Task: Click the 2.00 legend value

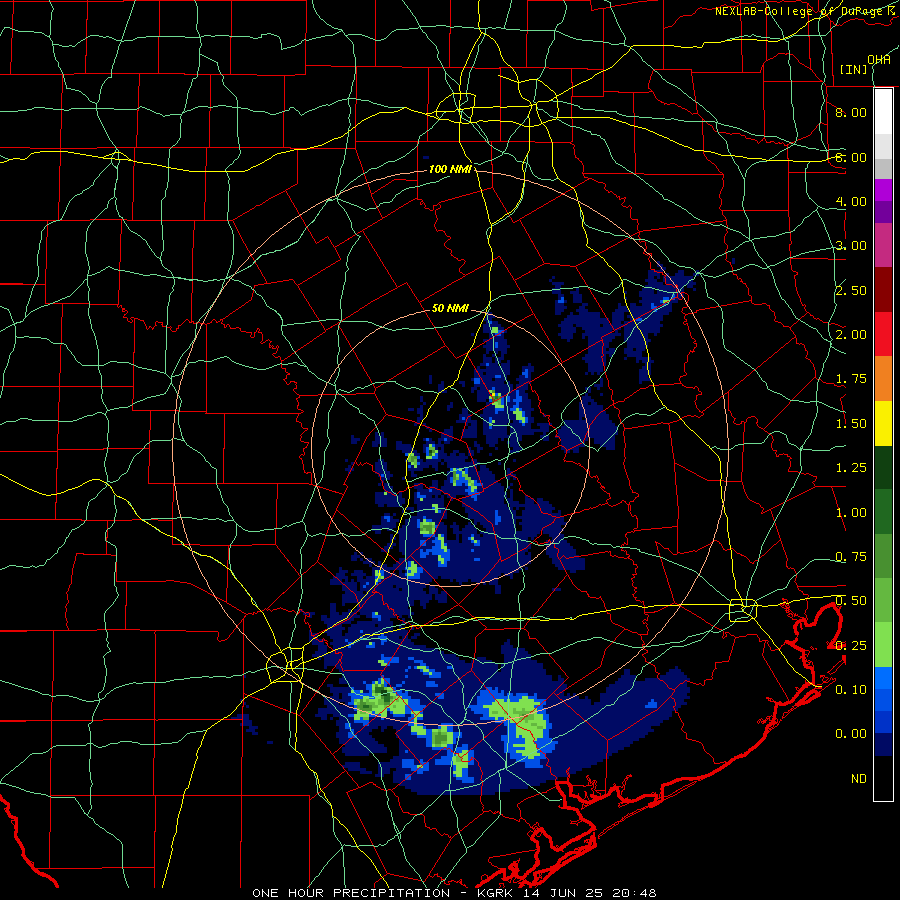Action: pos(851,335)
